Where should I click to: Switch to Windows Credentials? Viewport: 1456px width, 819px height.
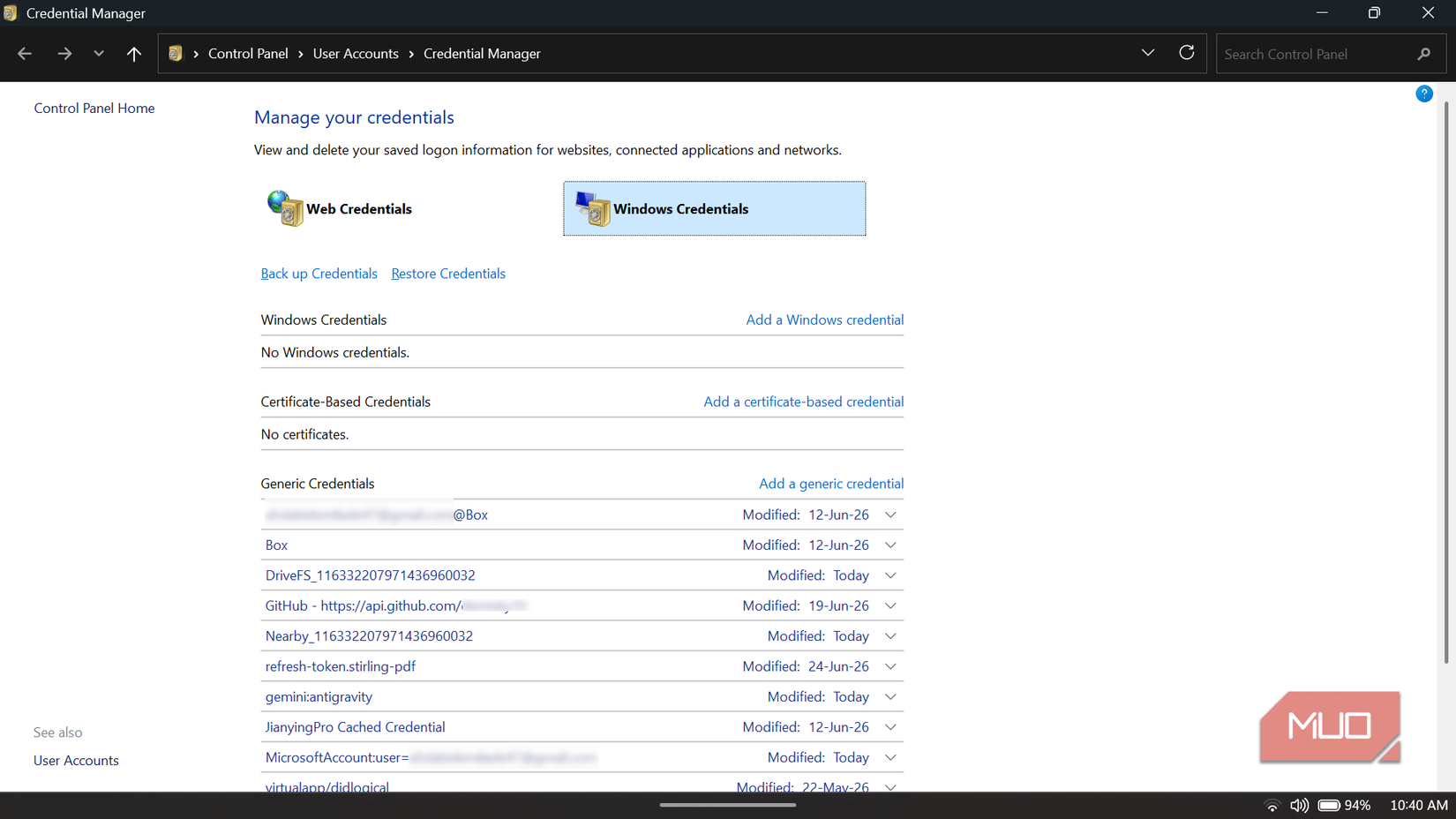coord(715,208)
